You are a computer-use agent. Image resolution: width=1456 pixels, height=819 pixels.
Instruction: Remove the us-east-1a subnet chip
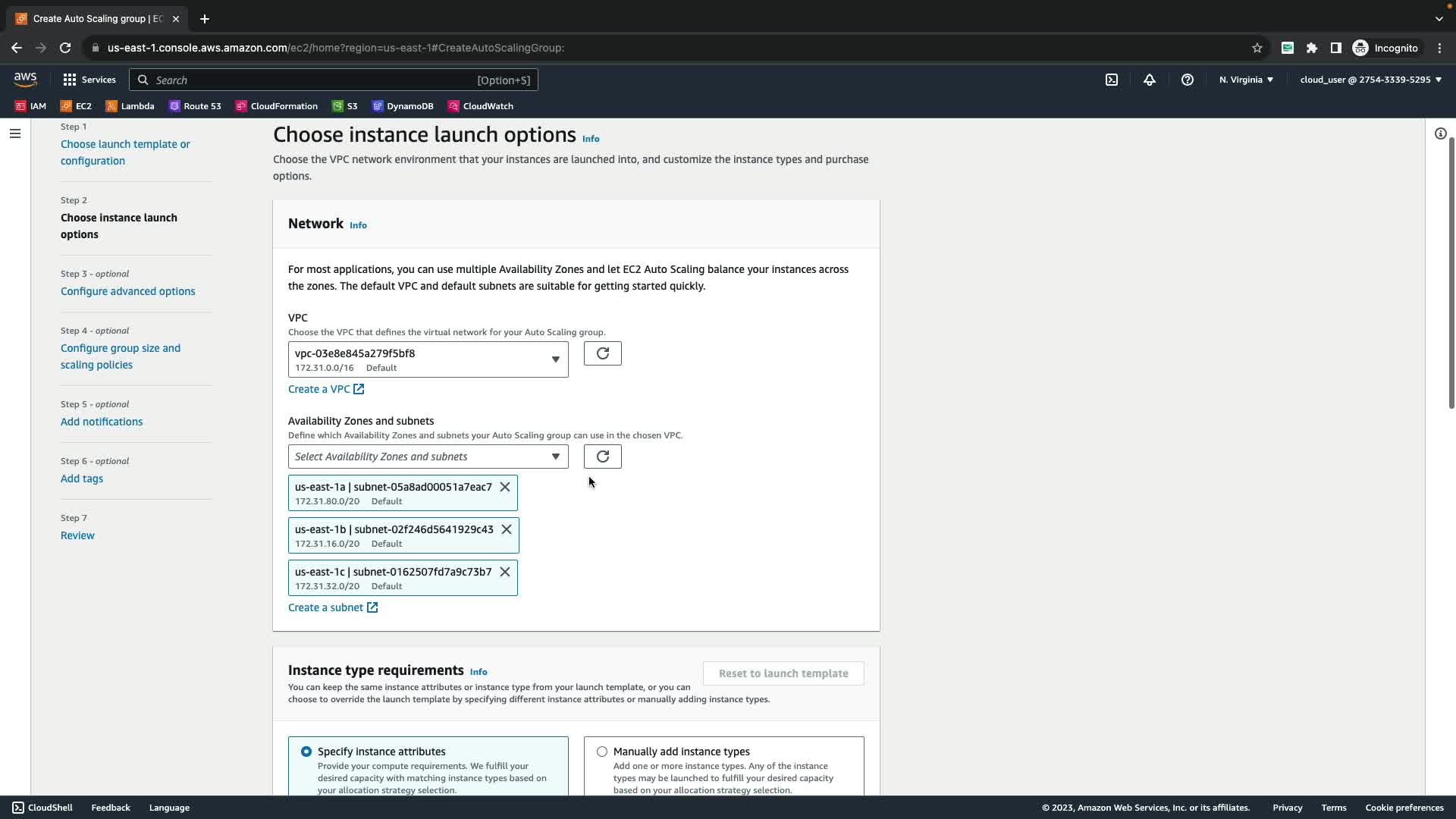[505, 487]
